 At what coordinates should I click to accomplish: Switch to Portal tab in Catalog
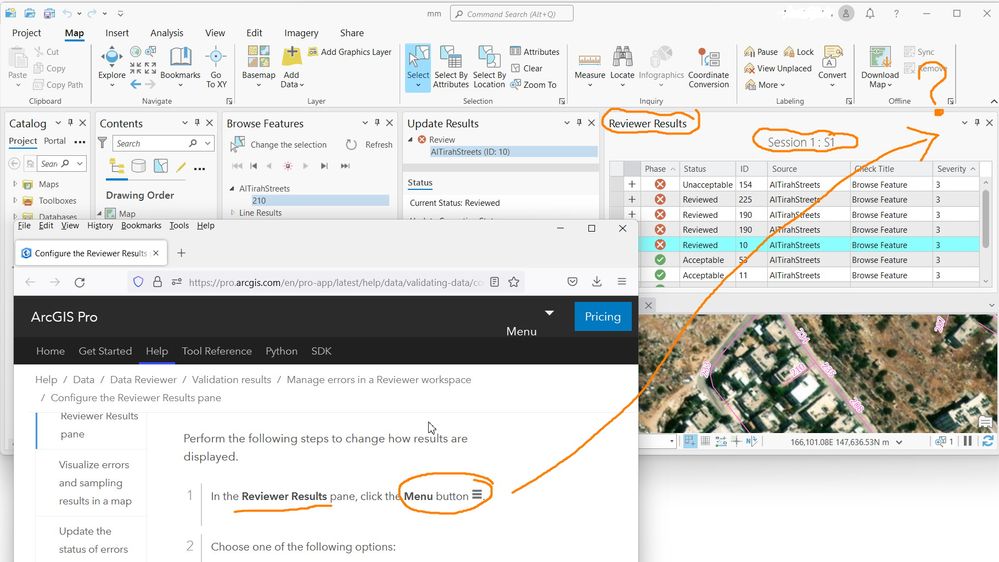pyautogui.click(x=55, y=141)
